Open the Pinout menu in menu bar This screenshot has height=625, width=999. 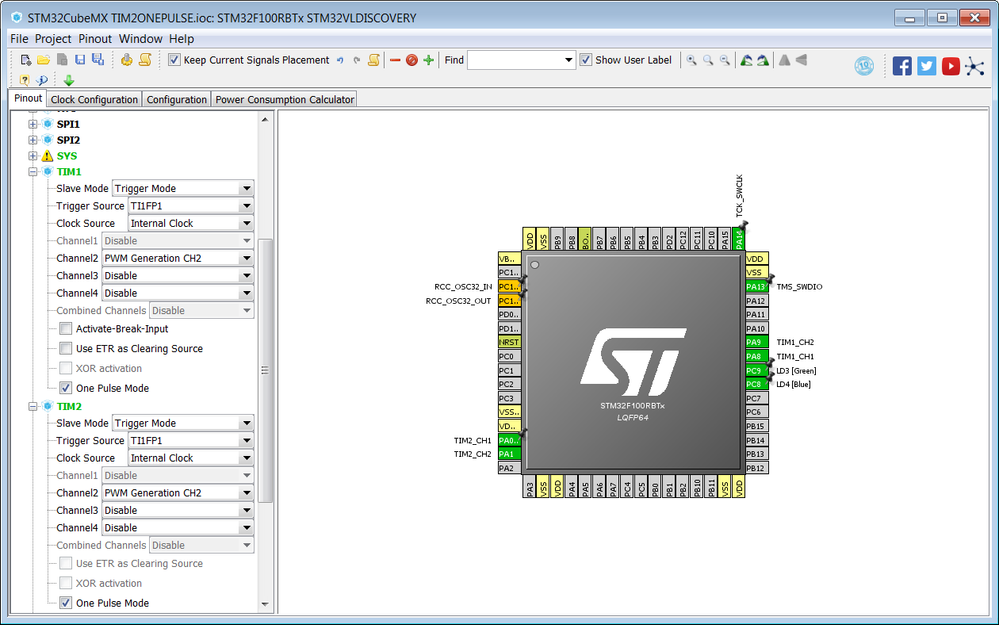click(x=95, y=39)
